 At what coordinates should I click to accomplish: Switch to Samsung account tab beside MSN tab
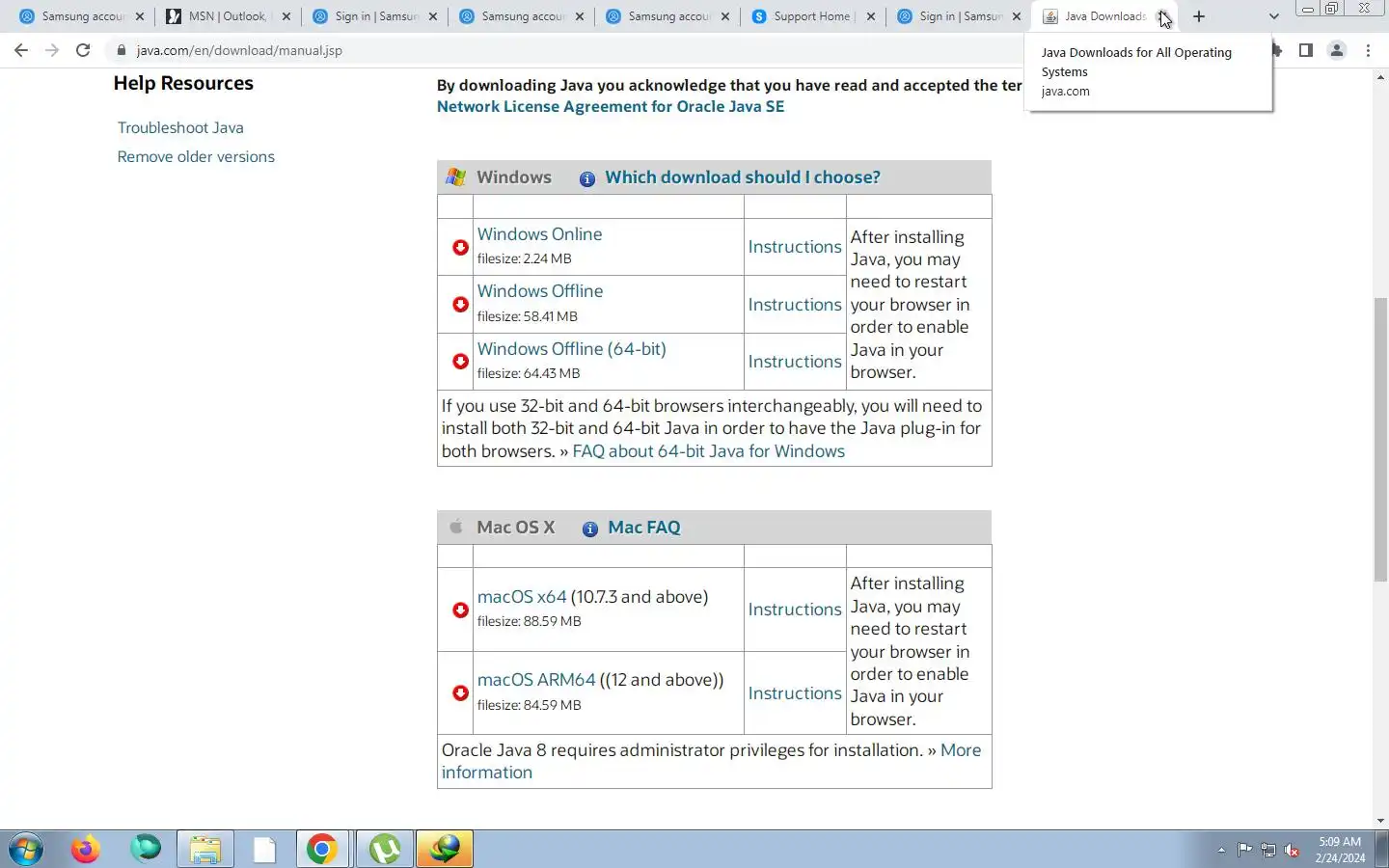coord(80,16)
